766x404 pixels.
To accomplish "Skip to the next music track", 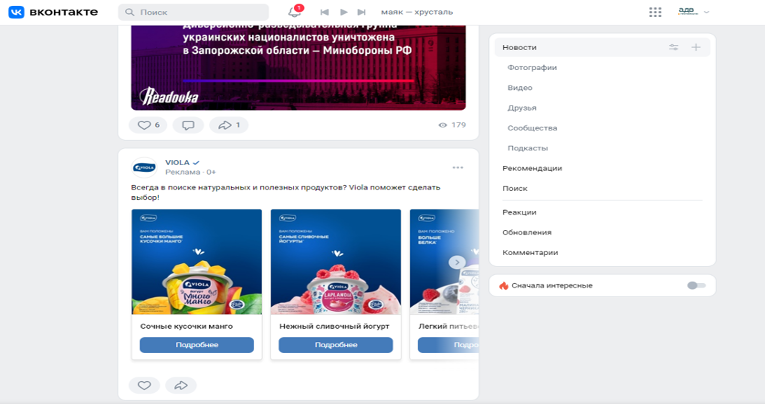I will (x=362, y=12).
